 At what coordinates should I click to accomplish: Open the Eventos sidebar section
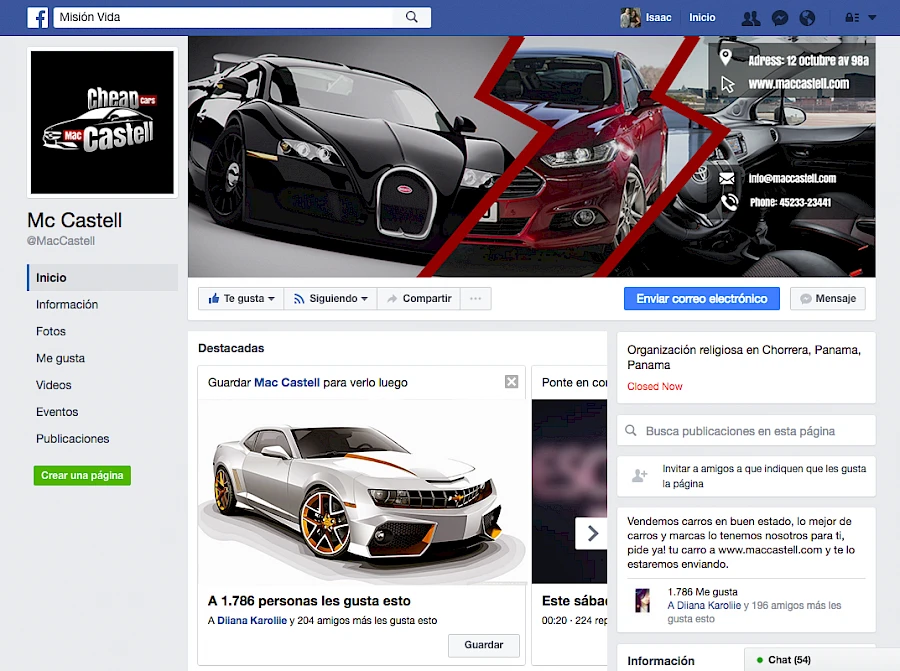[57, 412]
